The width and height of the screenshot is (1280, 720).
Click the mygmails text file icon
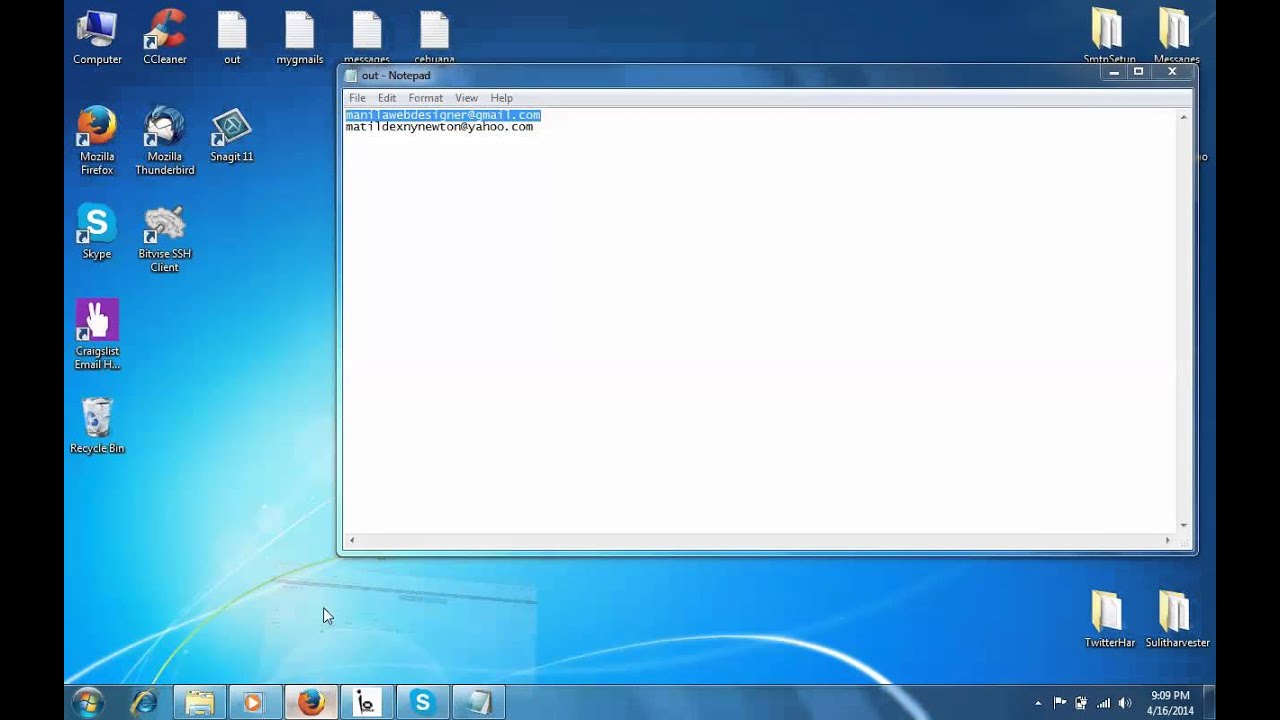299,33
